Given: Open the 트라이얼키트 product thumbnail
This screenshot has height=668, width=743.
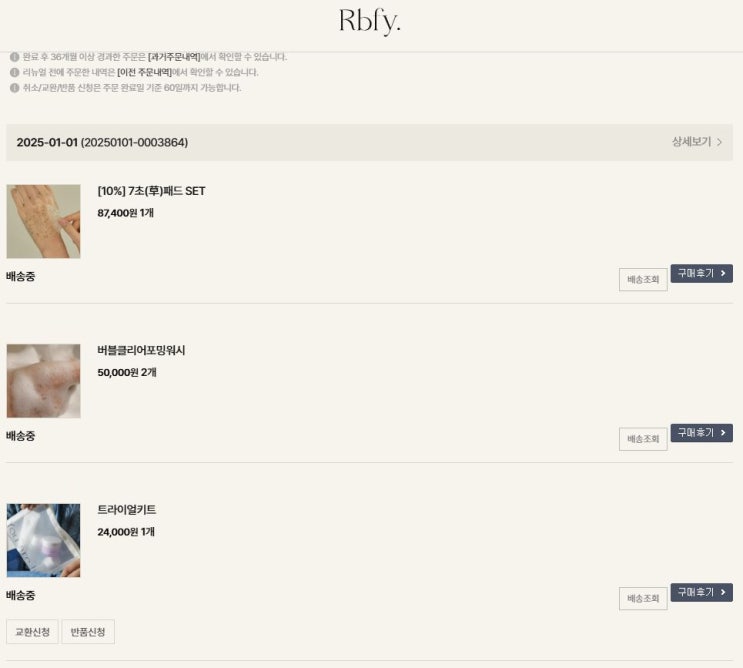Looking at the screenshot, I should pos(44,541).
